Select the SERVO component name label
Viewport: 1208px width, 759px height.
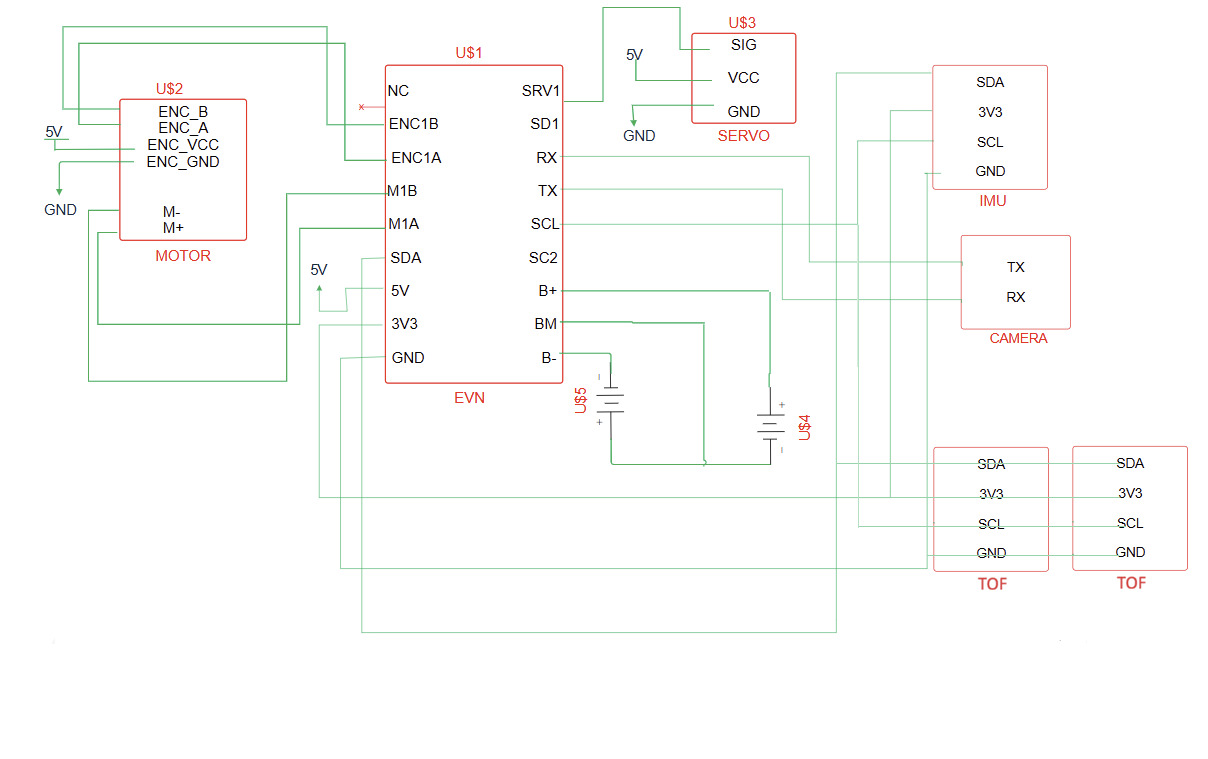coord(744,136)
